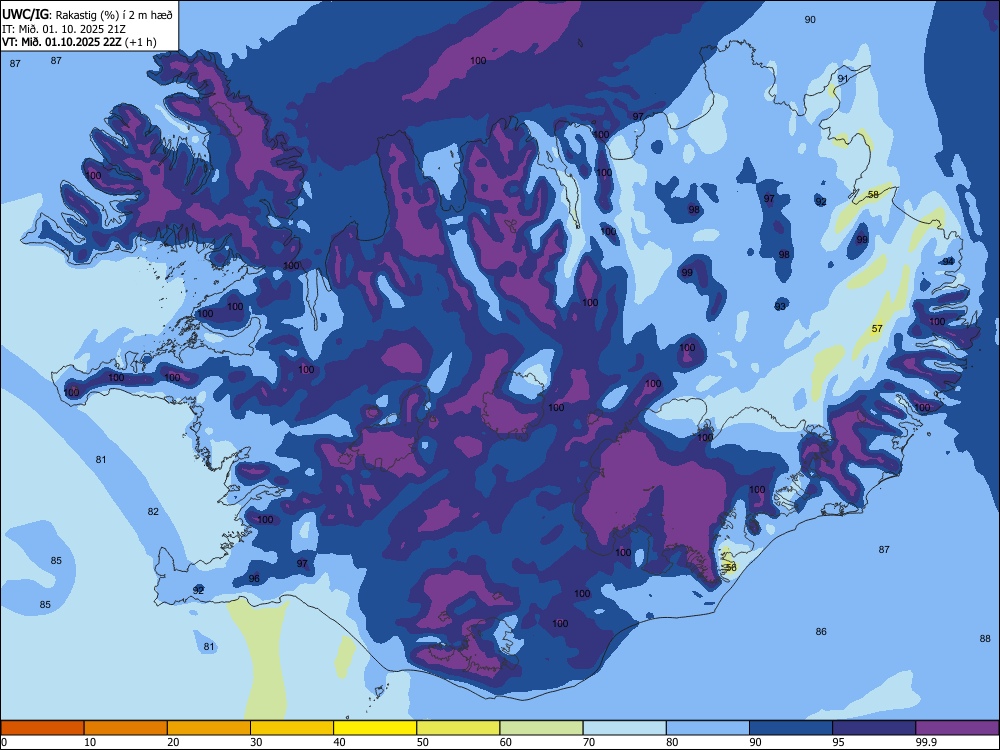Image resolution: width=1000 pixels, height=750 pixels.
Task: Click the 'IT: Mið. 01. 10. 2025 21Z' line
Action: (64, 29)
